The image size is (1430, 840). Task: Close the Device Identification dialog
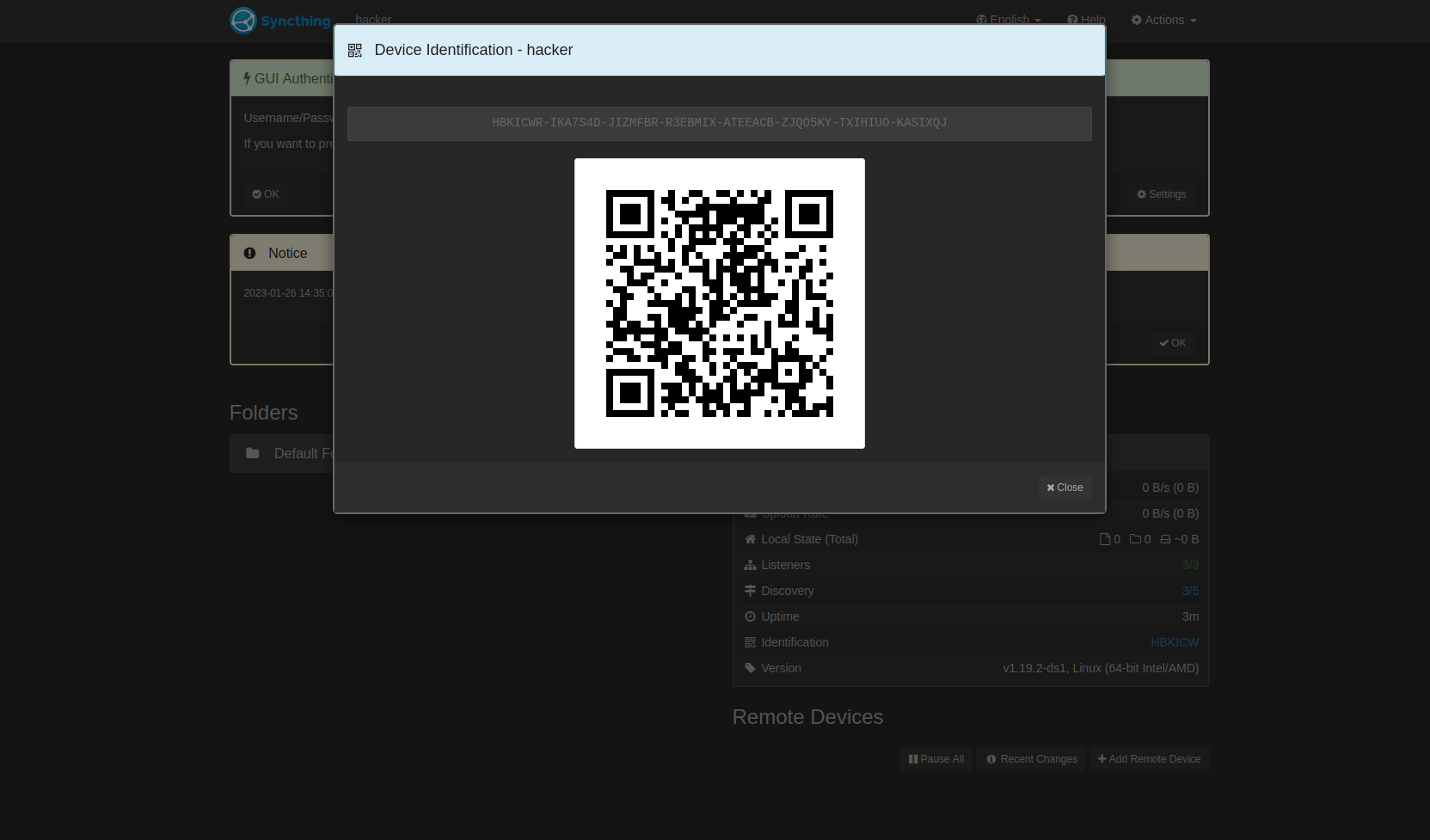point(1065,487)
